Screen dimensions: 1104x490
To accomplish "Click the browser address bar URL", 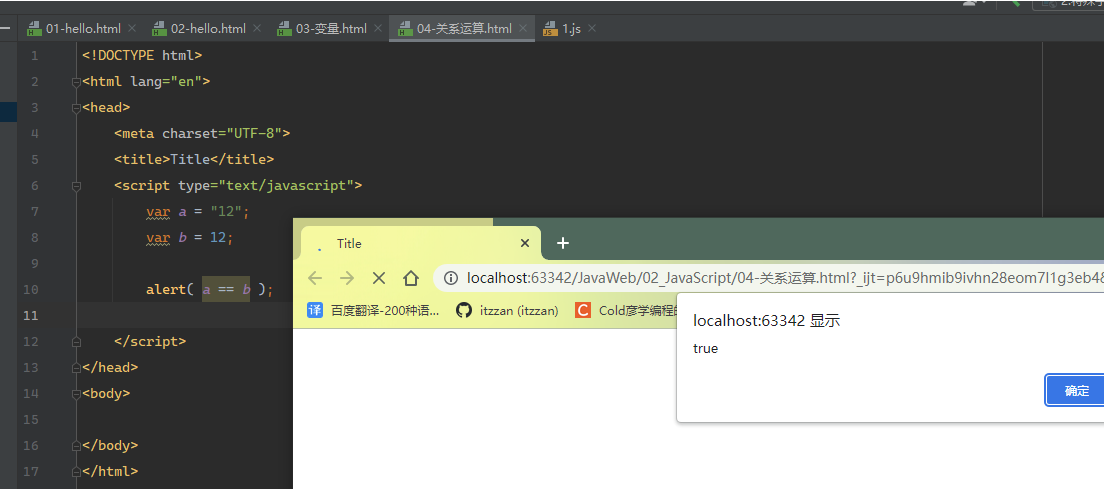I will [785, 278].
